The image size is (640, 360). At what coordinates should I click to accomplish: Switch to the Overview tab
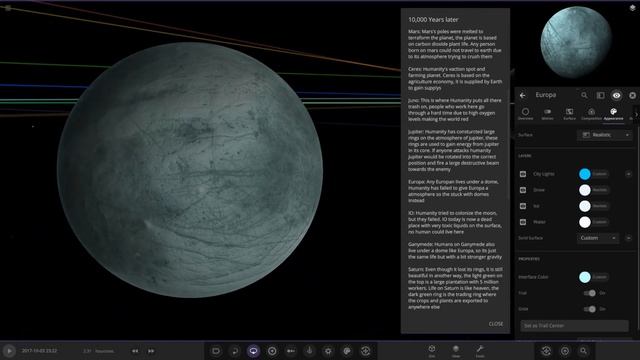pyautogui.click(x=525, y=114)
